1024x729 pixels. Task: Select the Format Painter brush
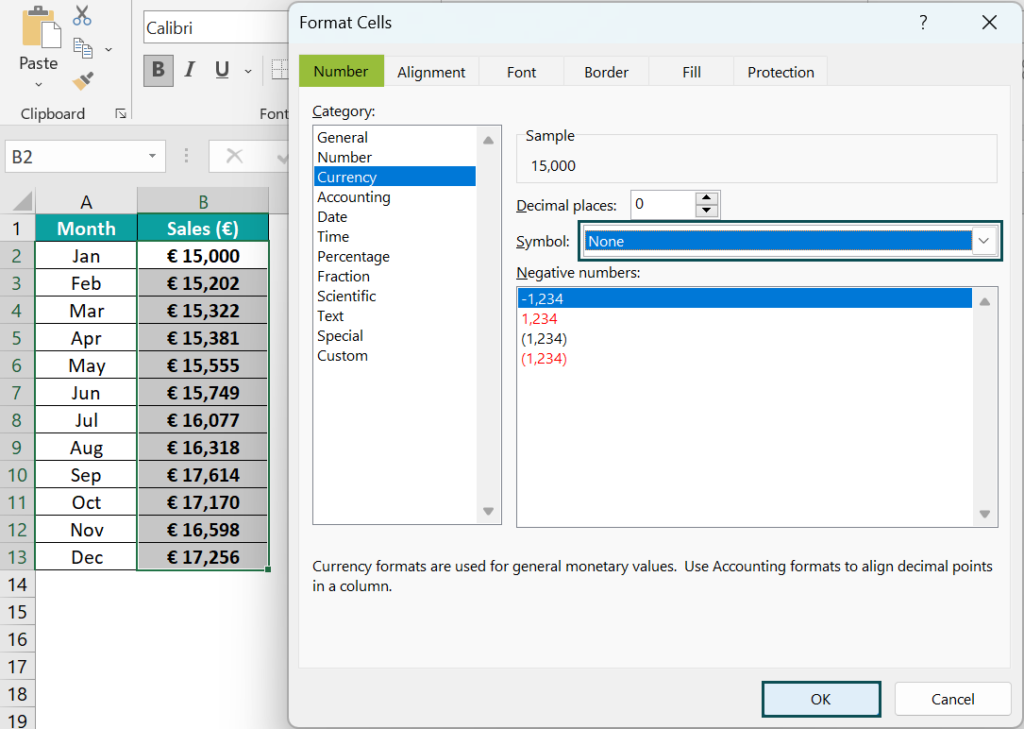point(82,79)
